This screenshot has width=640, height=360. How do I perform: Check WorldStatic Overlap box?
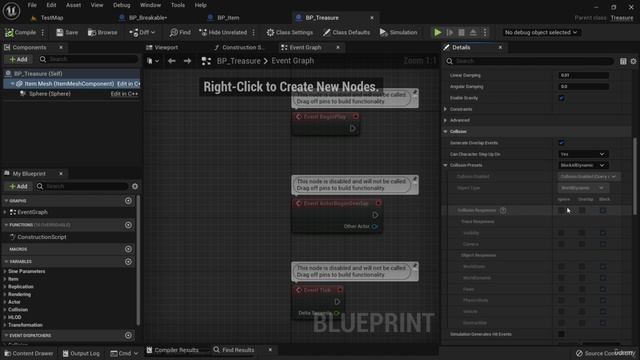click(582, 267)
